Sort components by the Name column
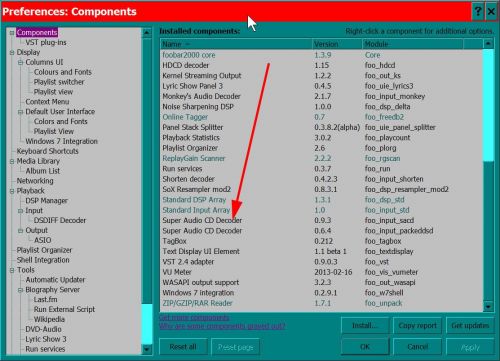Screen dimensions: 500x361 coord(236,44)
